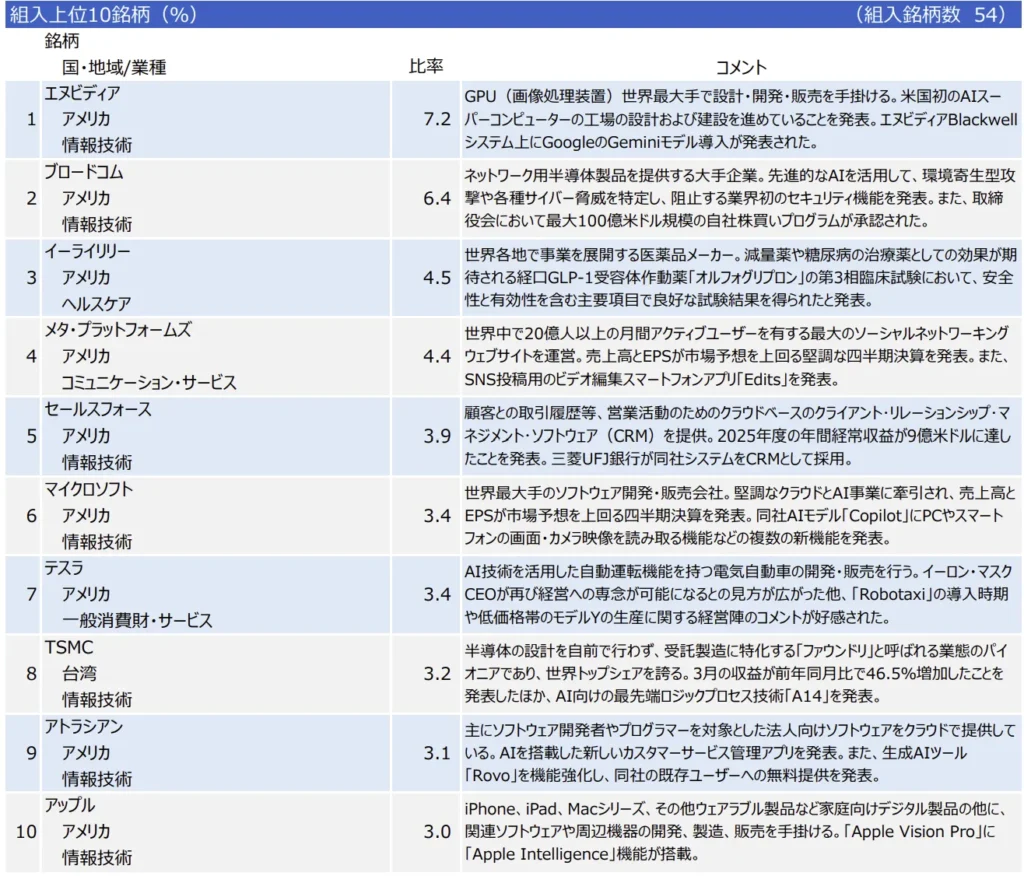Image resolution: width=1024 pixels, height=876 pixels.
Task: Select the stock name イーライリリー
Action: (x=88, y=251)
